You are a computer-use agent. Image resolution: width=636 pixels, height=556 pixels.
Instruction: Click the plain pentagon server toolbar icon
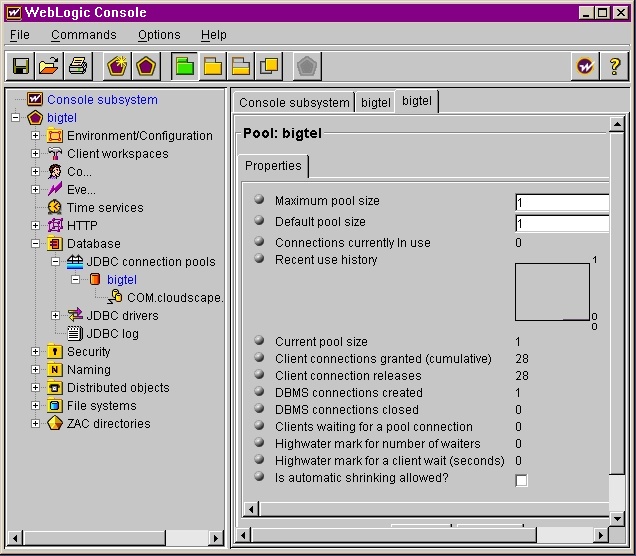click(x=146, y=66)
